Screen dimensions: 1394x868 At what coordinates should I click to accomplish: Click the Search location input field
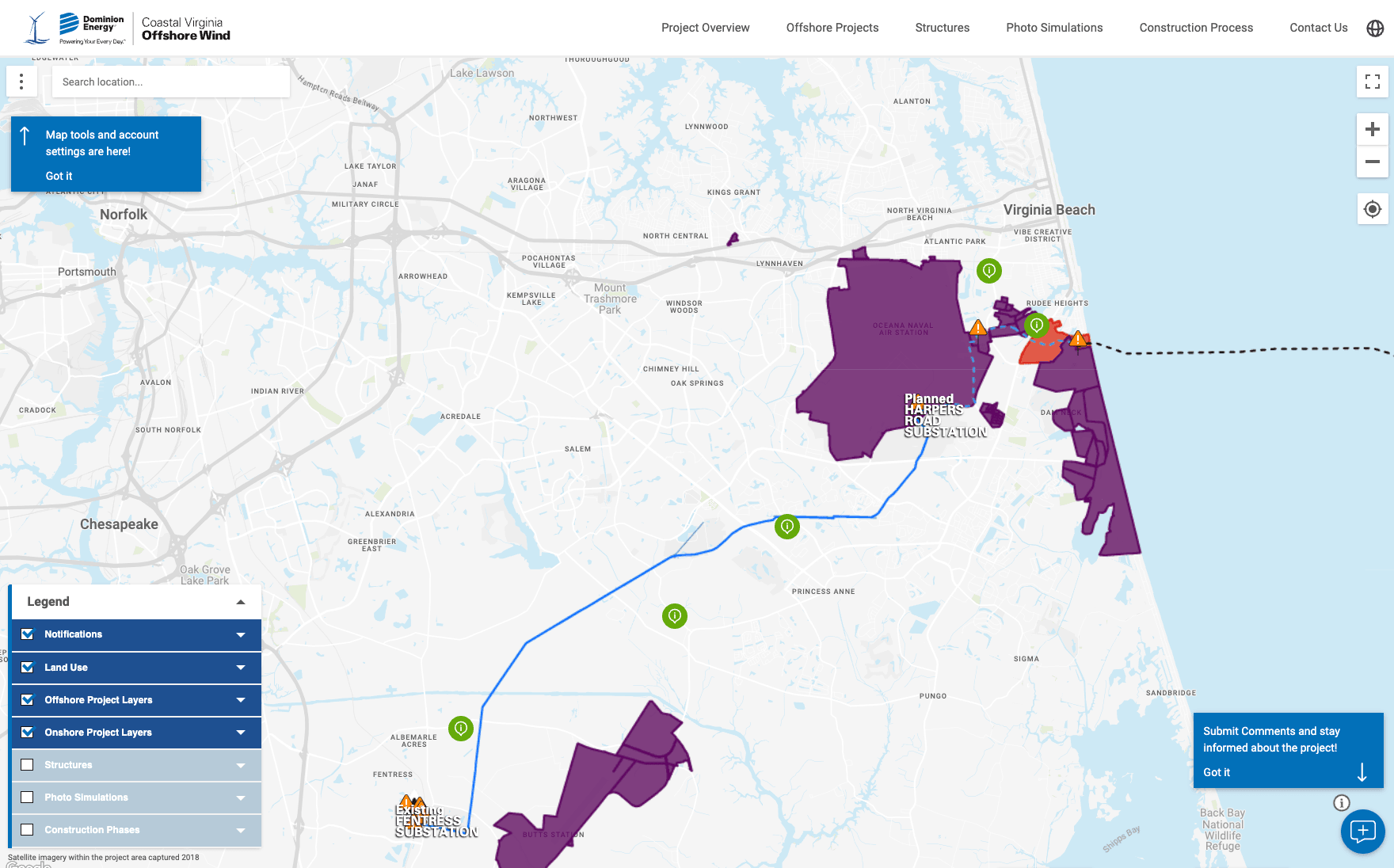pyautogui.click(x=171, y=82)
